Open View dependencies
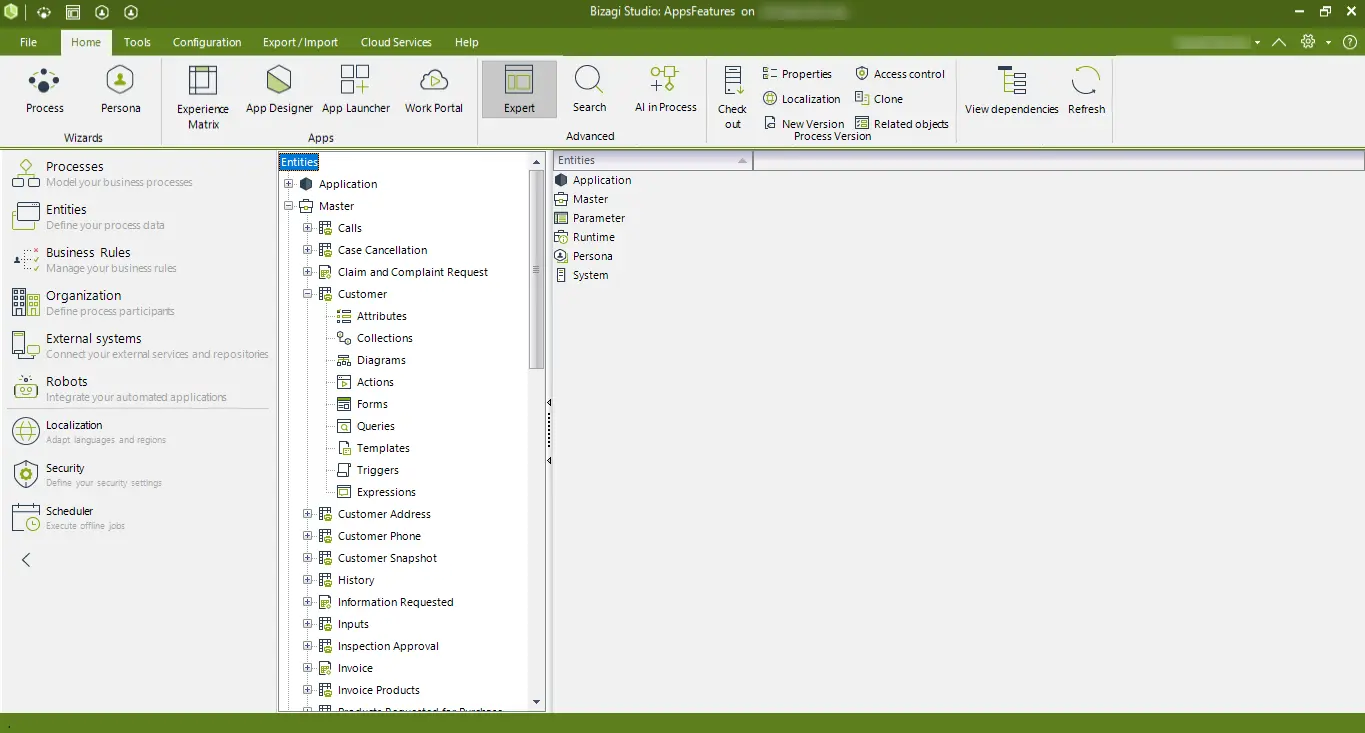1365x733 pixels. click(1011, 90)
